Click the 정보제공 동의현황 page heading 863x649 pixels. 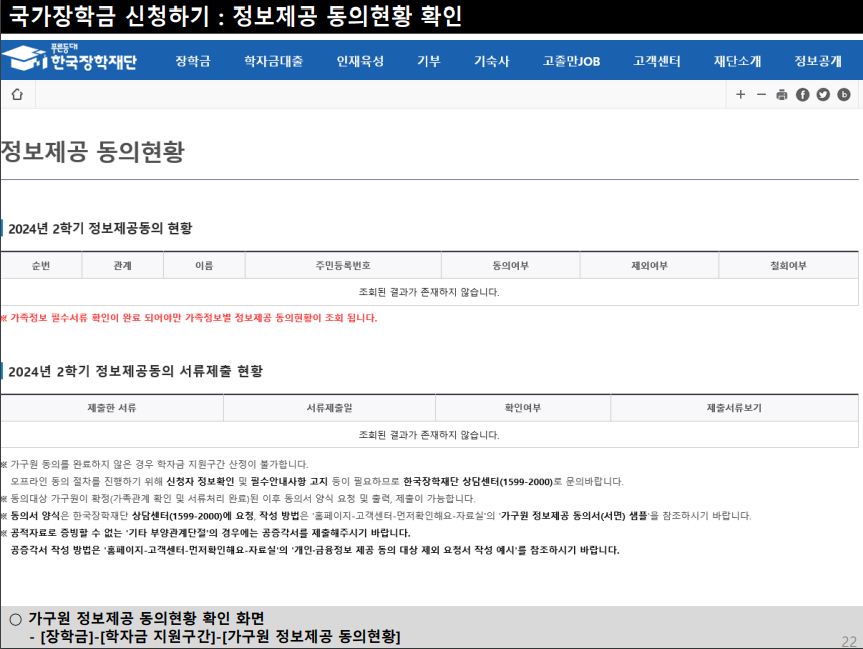(92, 151)
